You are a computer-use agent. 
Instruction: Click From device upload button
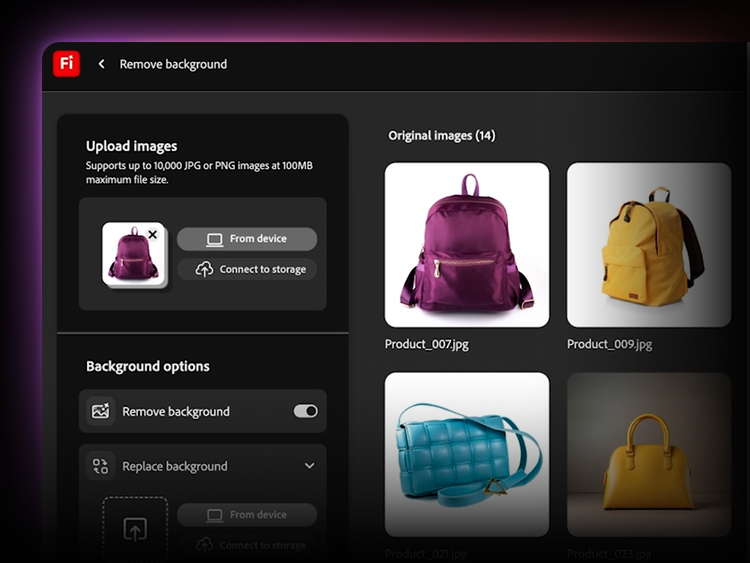pos(247,239)
